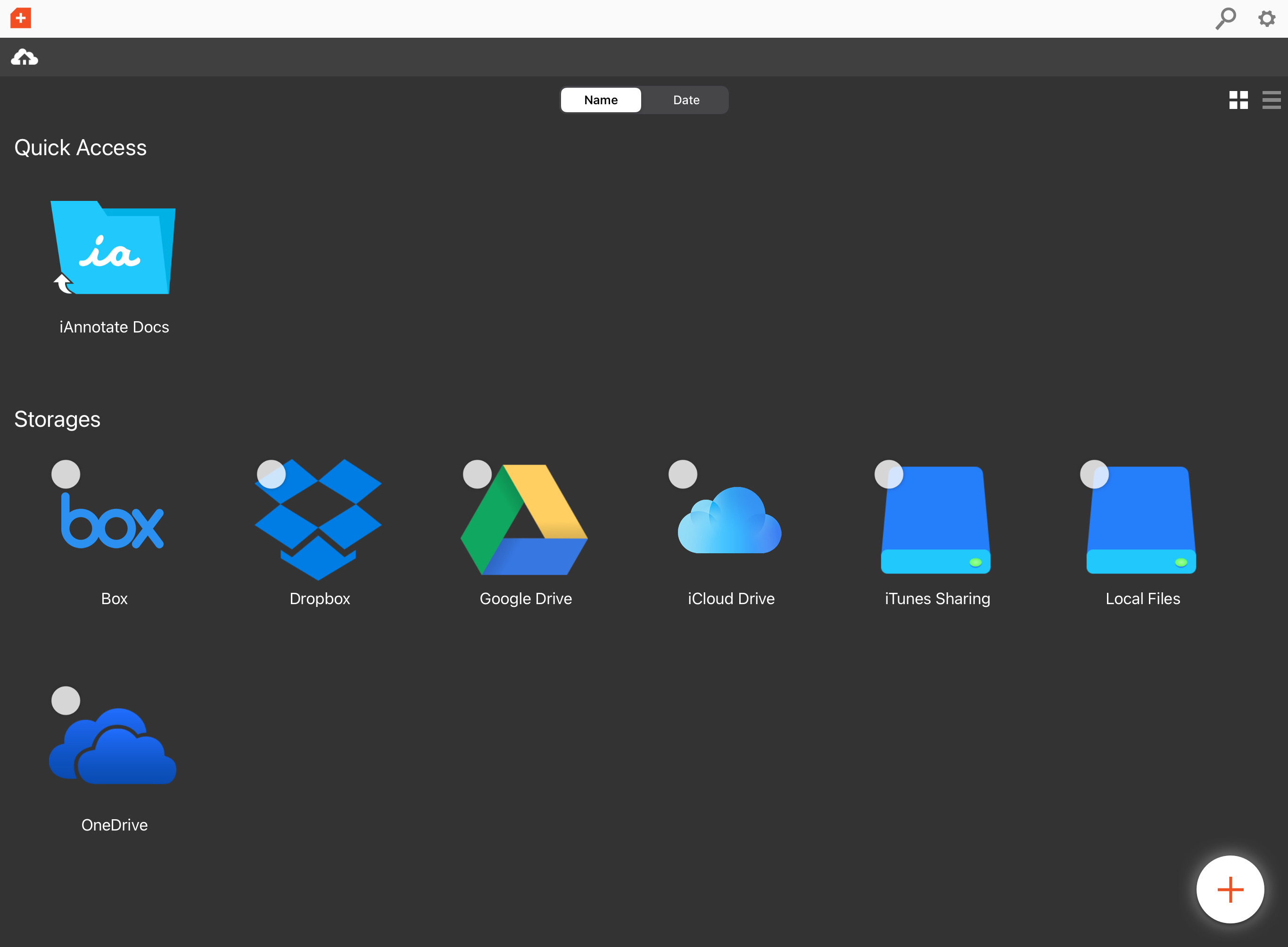Toggle the Box selection circle
The width and height of the screenshot is (1288, 947).
[66, 474]
